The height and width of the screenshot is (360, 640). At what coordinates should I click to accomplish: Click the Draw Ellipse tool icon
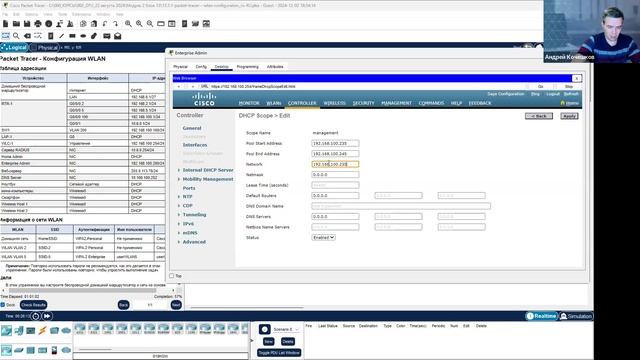click(83, 36)
